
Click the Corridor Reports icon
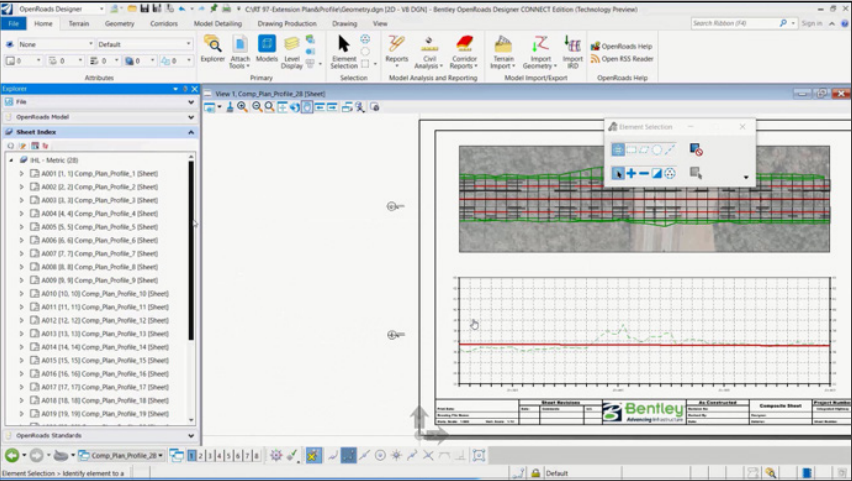[x=465, y=52]
